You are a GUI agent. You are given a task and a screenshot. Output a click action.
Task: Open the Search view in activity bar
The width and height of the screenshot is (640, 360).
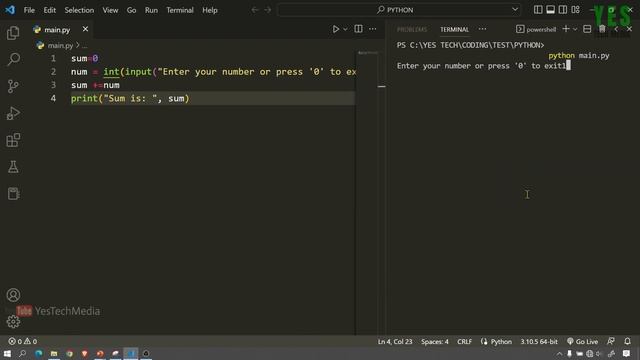pyautogui.click(x=13, y=60)
